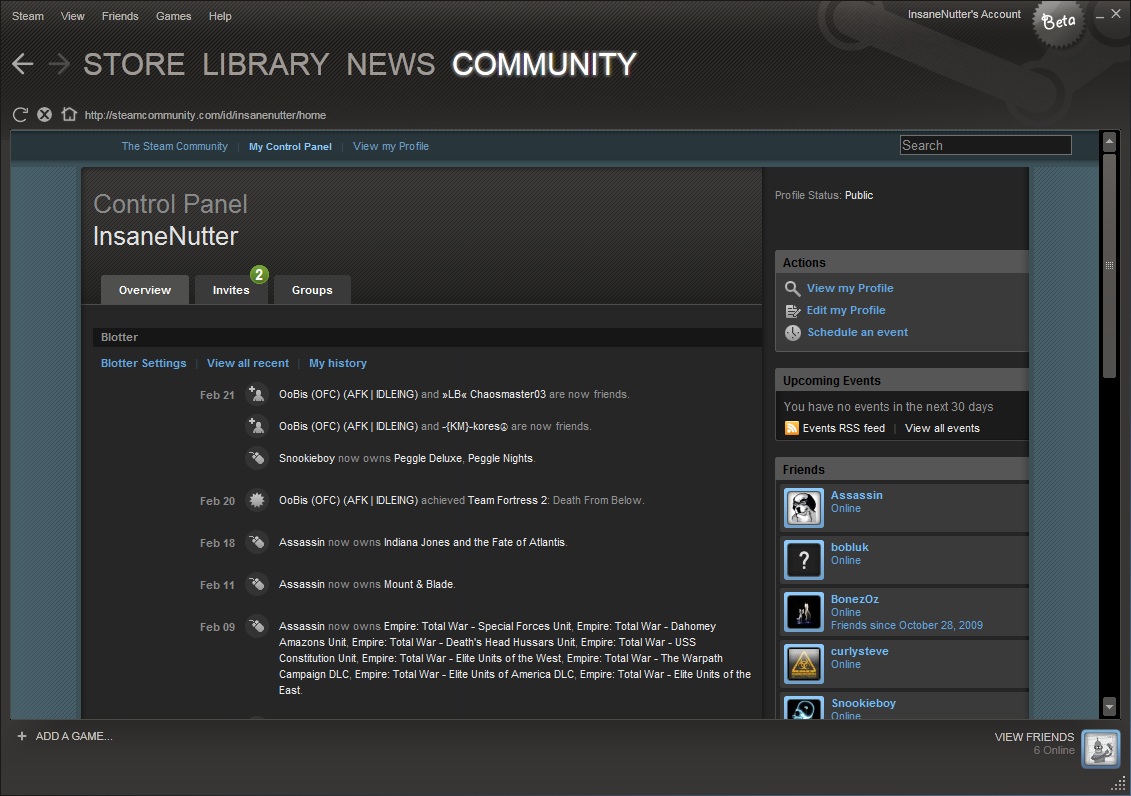Click the scrollbar down arrow
This screenshot has width=1131, height=796.
[x=1109, y=707]
